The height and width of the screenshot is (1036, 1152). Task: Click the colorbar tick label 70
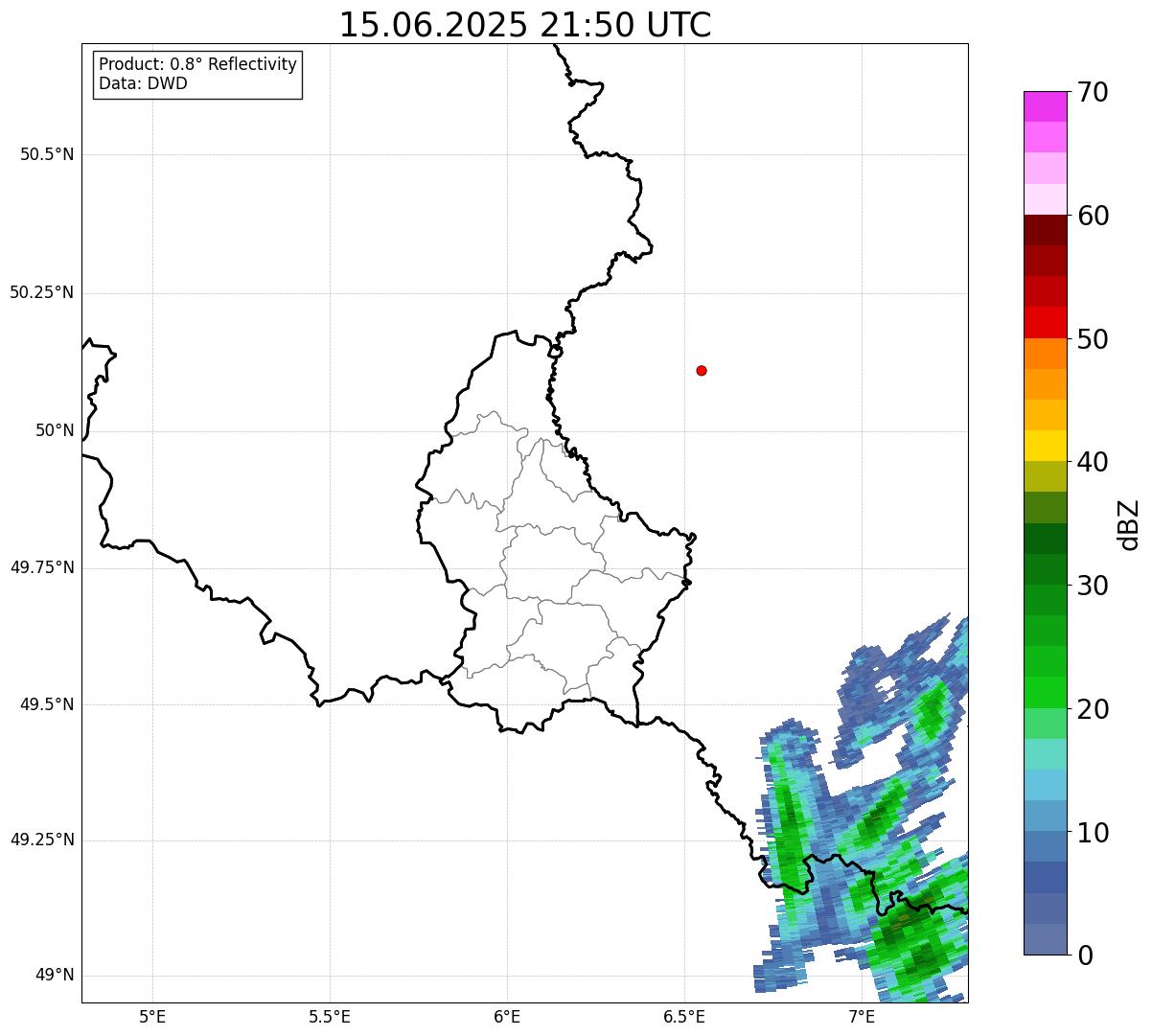click(1093, 93)
